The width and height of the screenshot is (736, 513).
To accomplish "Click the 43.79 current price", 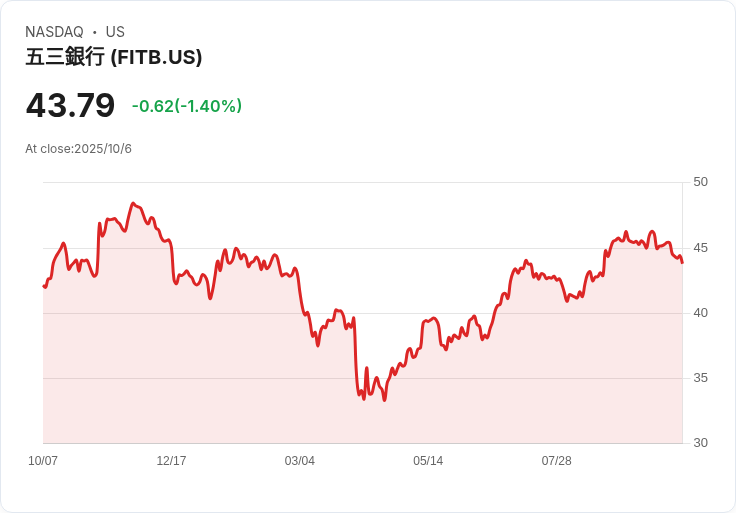I will [70, 105].
